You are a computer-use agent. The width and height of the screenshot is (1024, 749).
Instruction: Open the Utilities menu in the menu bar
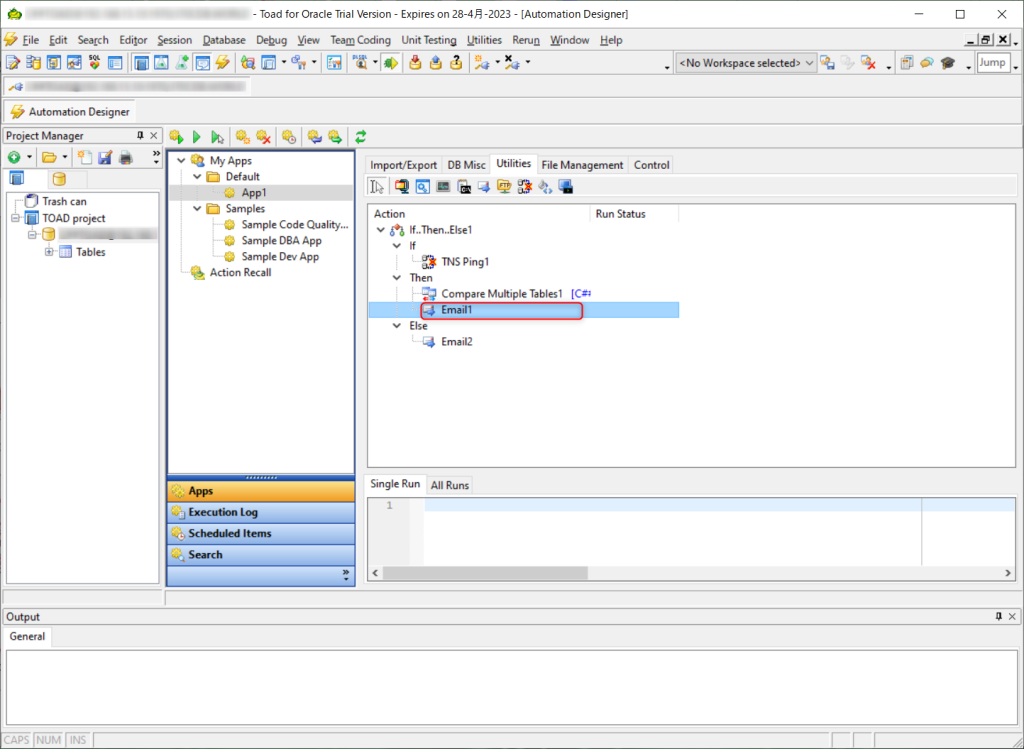(x=485, y=40)
